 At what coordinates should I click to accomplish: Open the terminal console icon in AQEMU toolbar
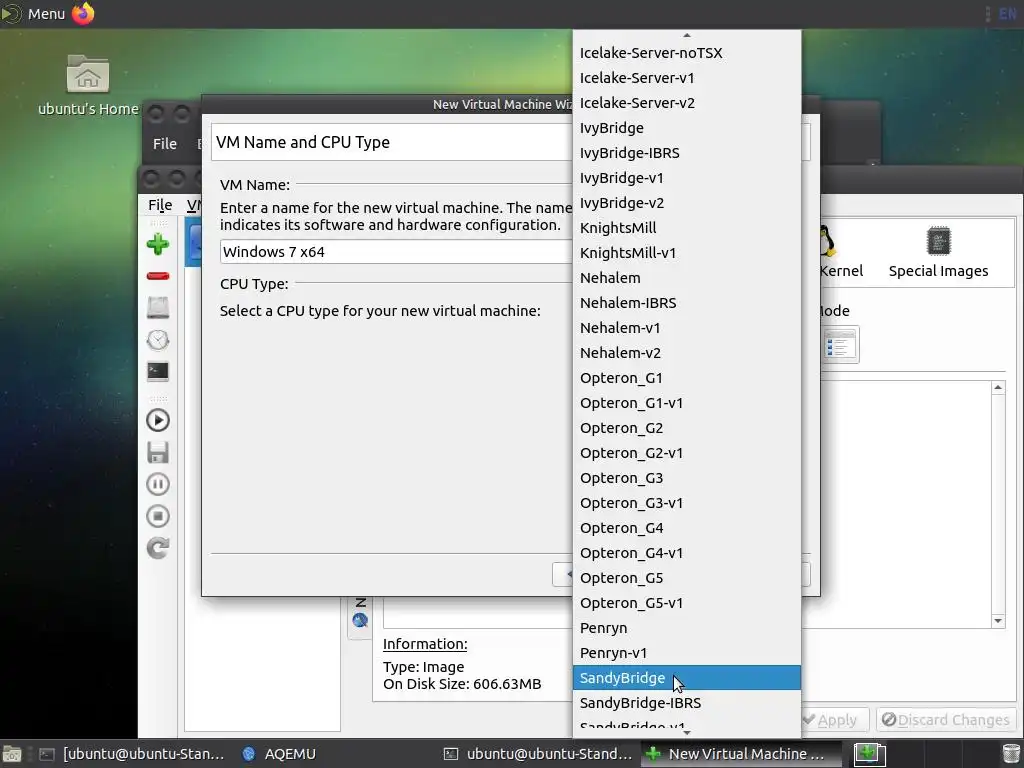157,372
